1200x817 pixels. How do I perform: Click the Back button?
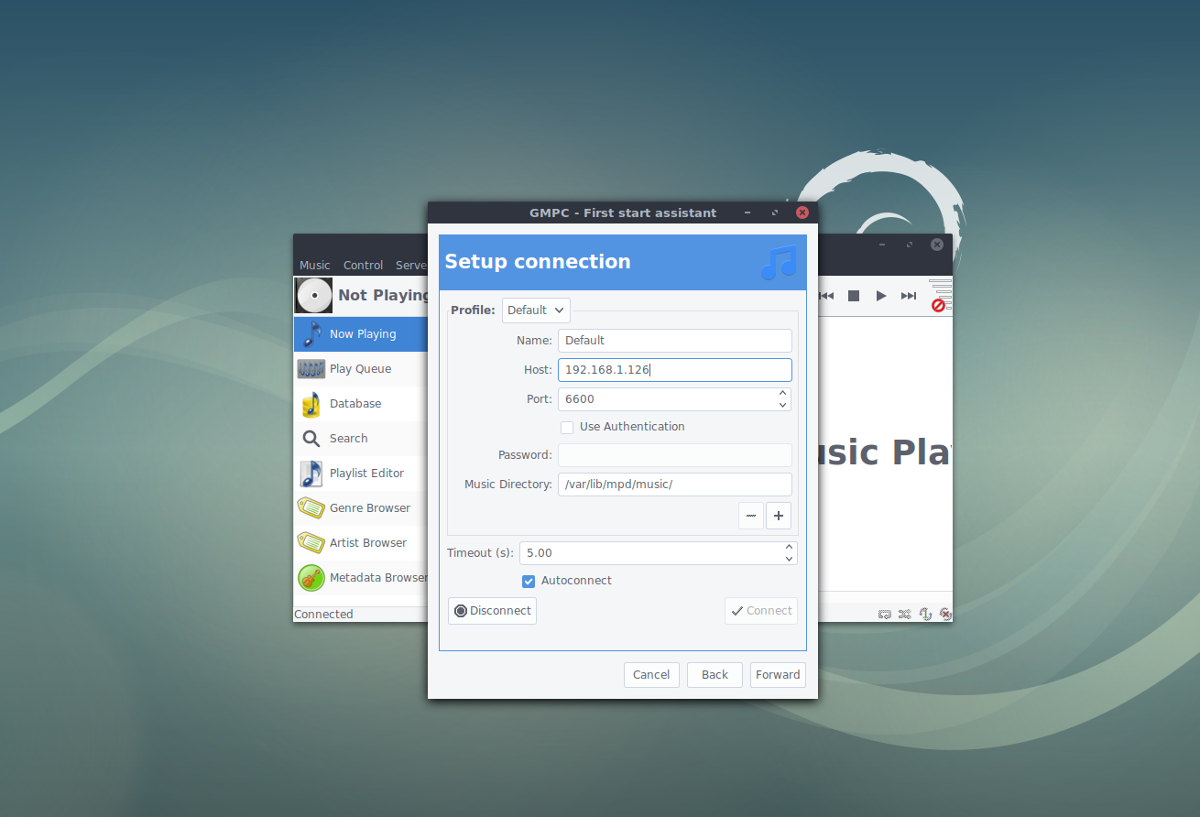click(x=715, y=675)
